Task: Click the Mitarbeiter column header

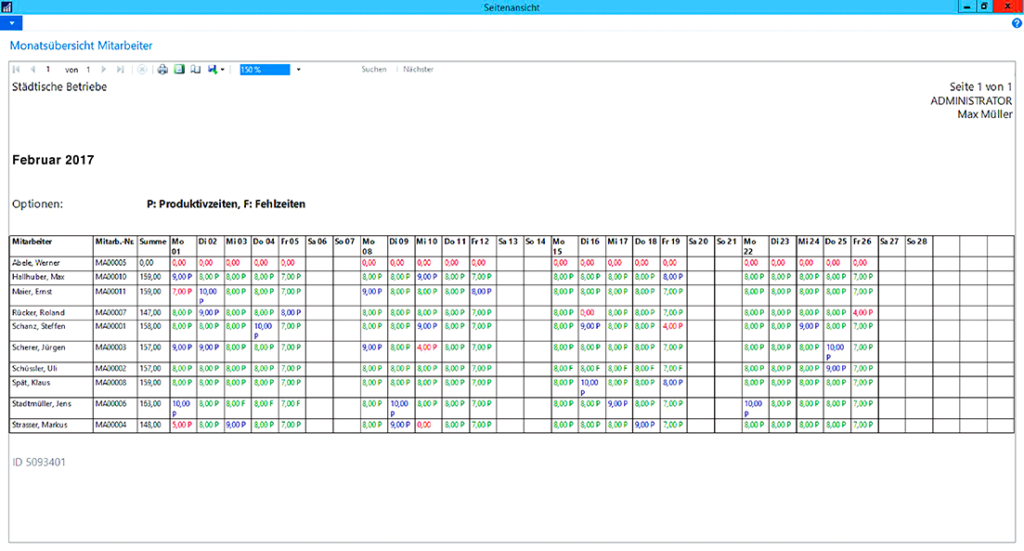Action: coord(32,242)
